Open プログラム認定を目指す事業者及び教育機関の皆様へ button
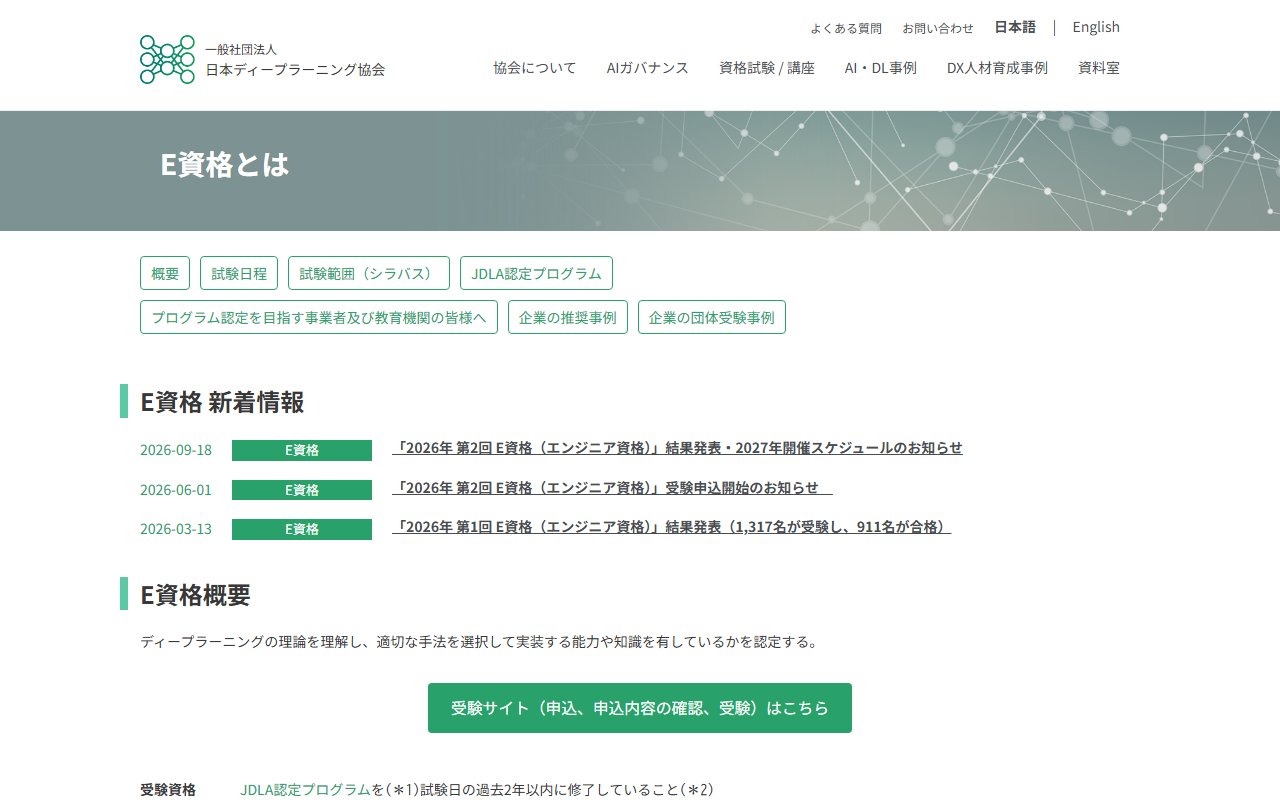The image size is (1280, 800). pos(319,317)
